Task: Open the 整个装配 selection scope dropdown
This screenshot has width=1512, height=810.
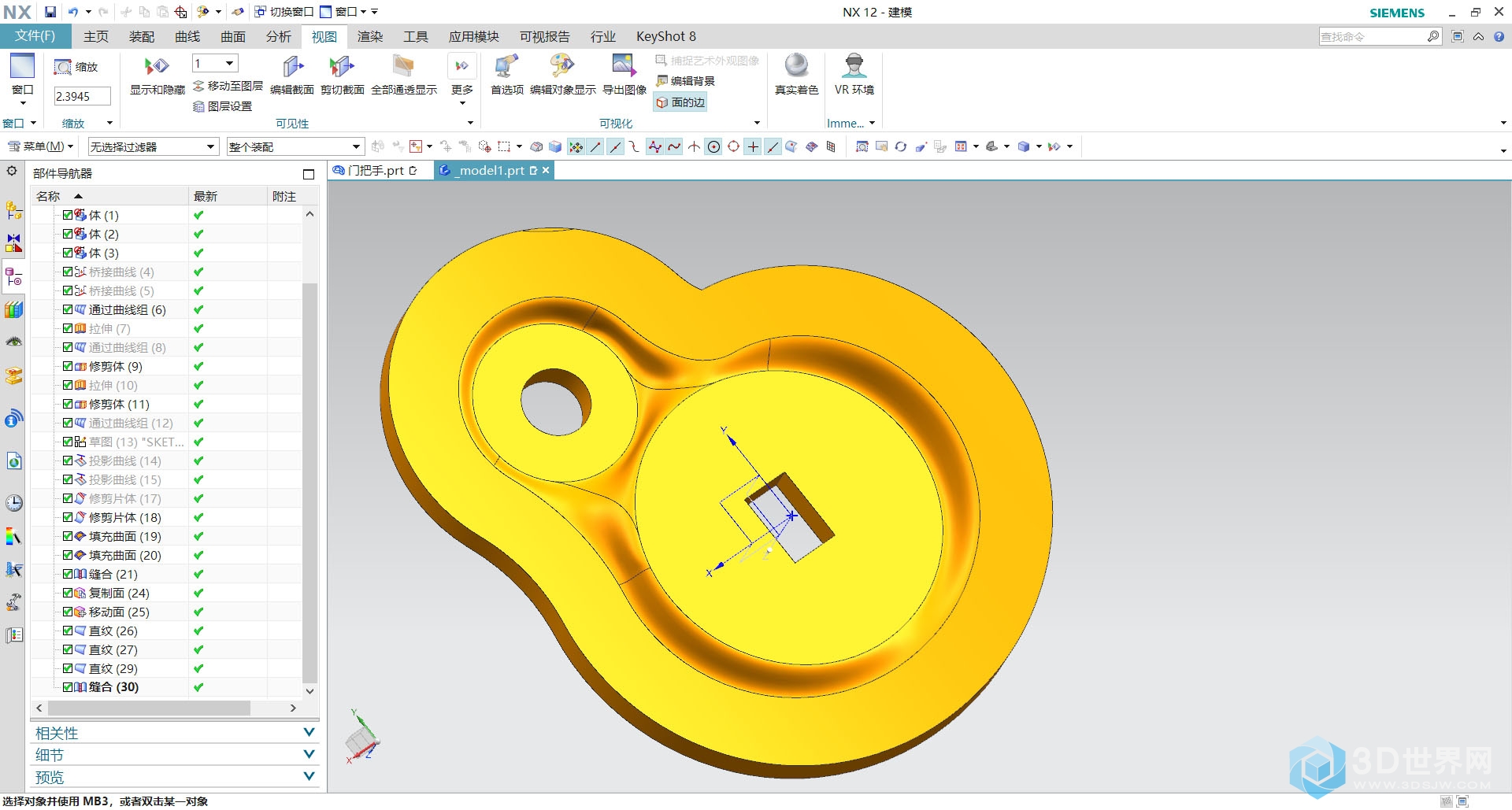Action: point(295,147)
